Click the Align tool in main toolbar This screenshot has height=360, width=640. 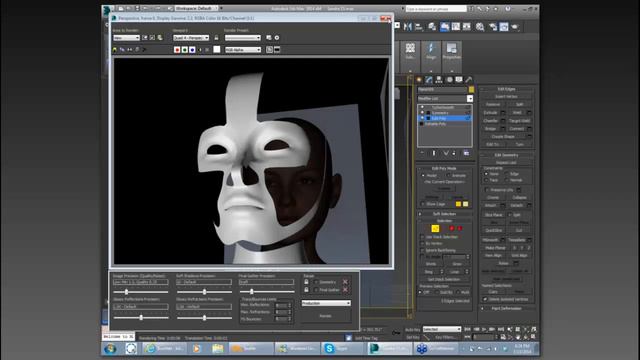pyautogui.click(x=419, y=27)
